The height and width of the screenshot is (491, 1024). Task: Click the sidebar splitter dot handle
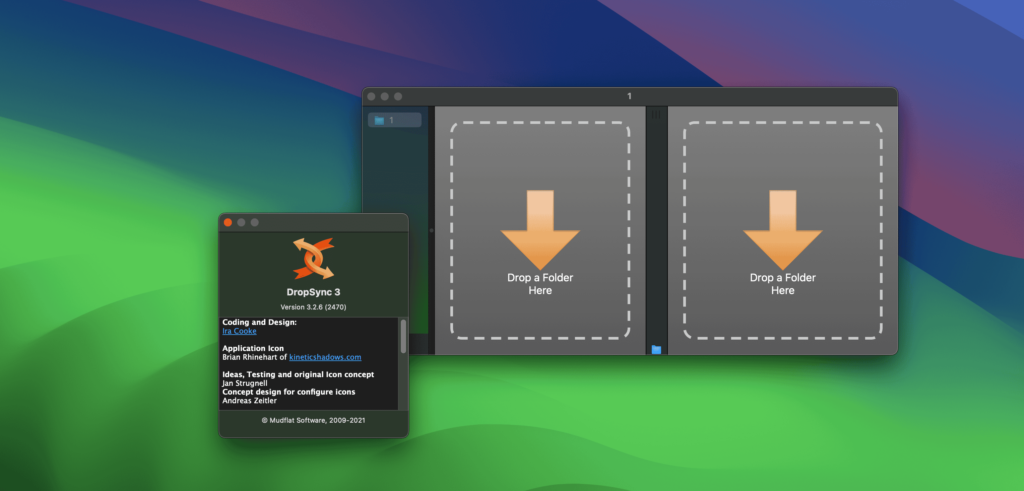tap(431, 230)
